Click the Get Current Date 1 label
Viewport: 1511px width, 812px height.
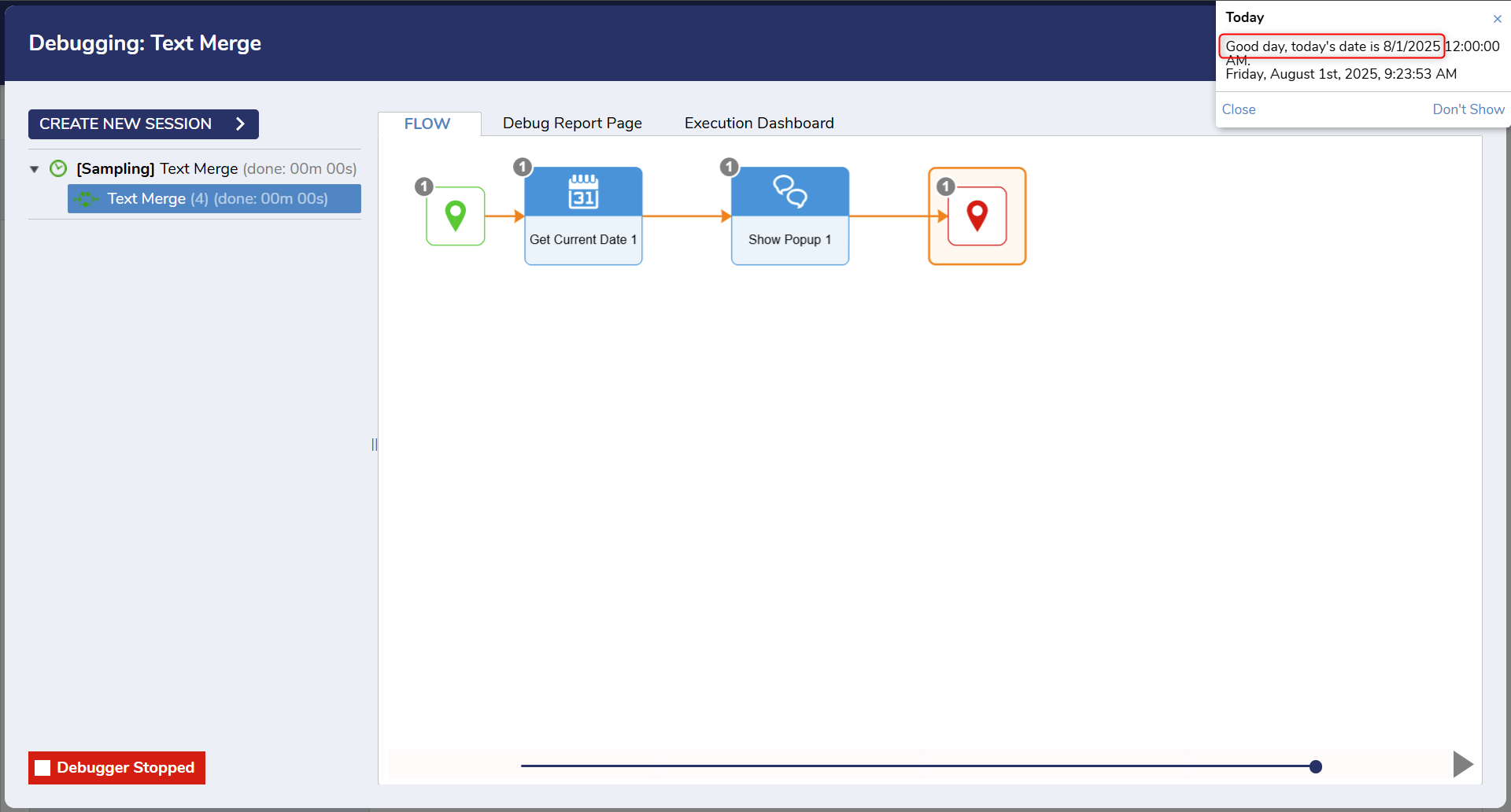coord(583,240)
